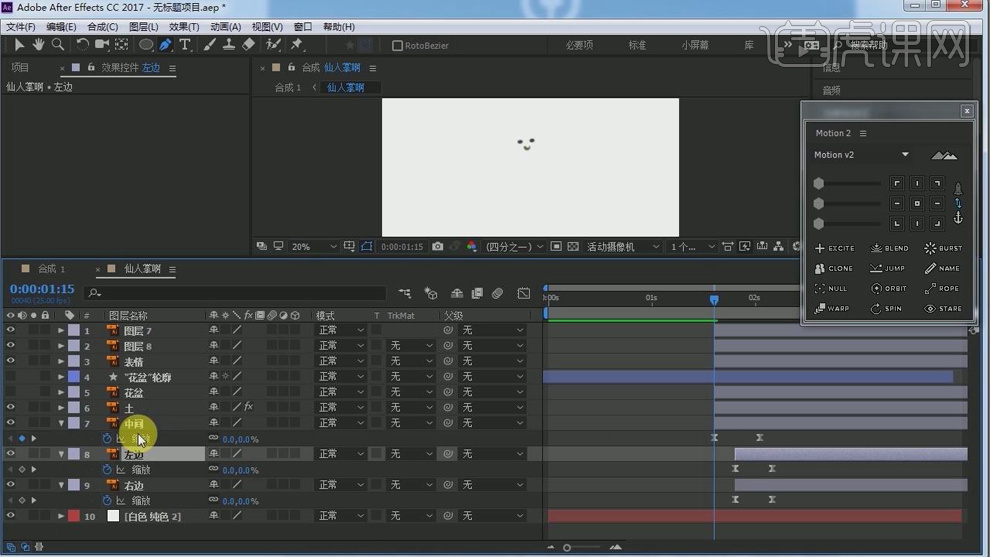Open TrkMat dropdown for 图层 8
The image size is (990, 557).
point(410,345)
